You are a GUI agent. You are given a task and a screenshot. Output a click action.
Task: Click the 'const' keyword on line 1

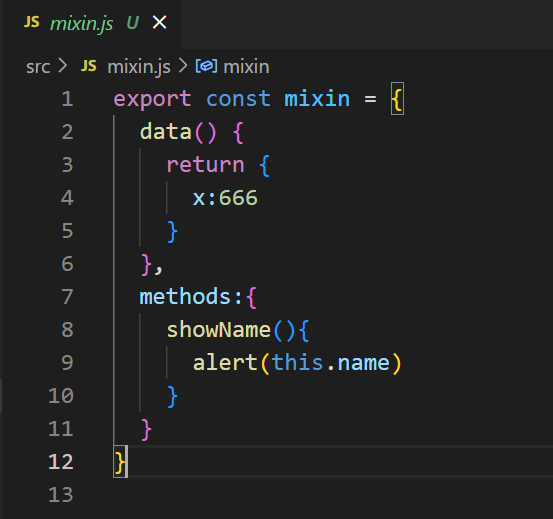pos(238,99)
